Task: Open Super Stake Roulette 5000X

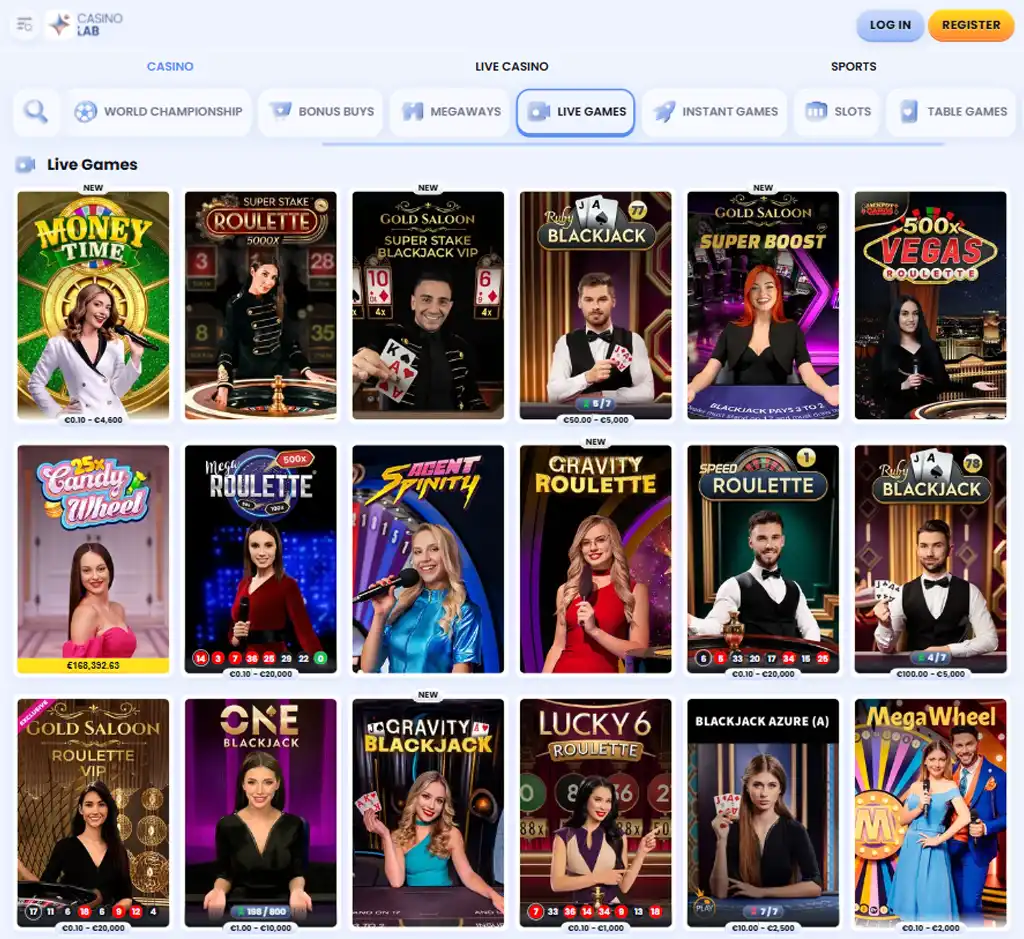Action: point(261,304)
